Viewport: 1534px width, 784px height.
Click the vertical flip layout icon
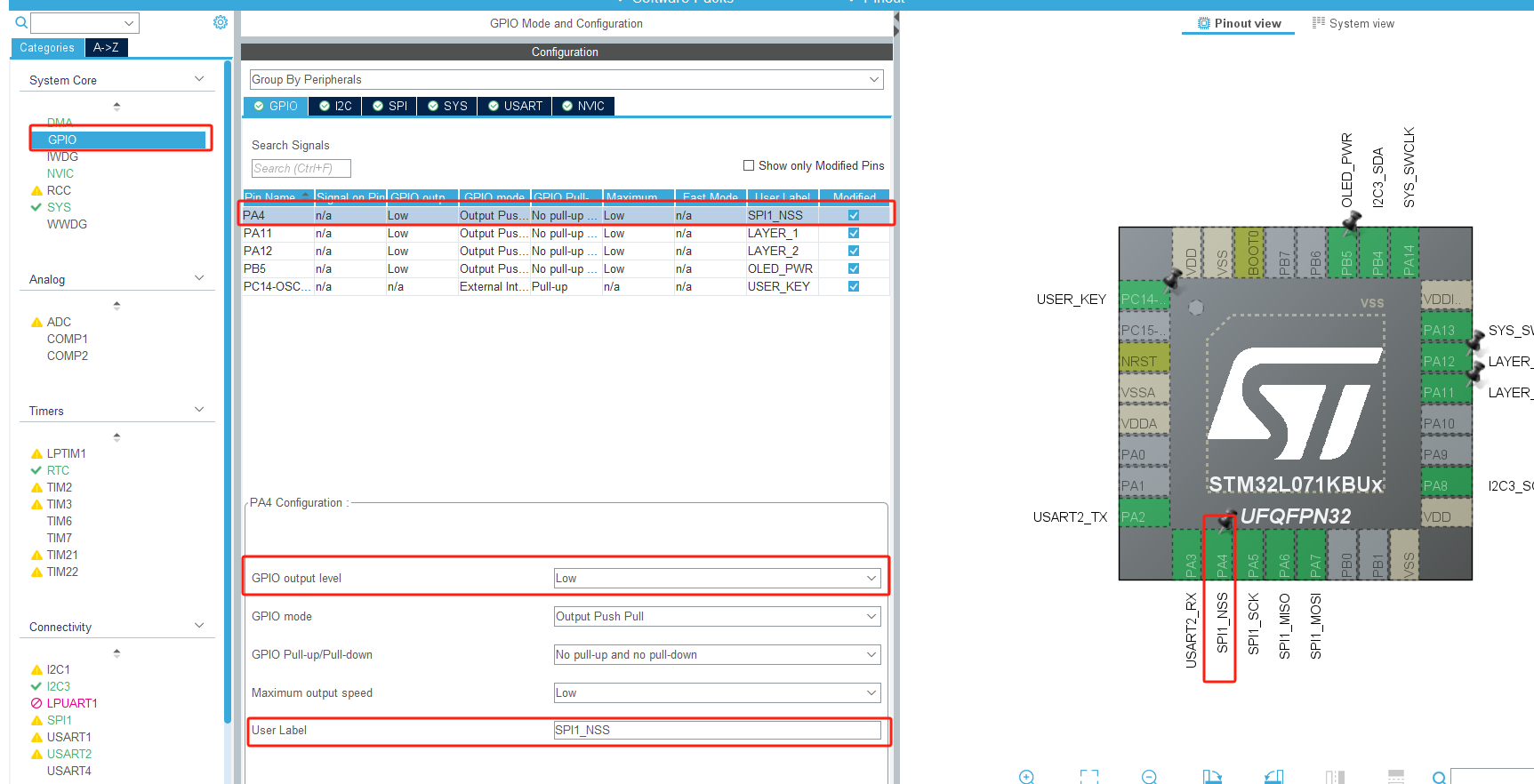[x=1335, y=777]
